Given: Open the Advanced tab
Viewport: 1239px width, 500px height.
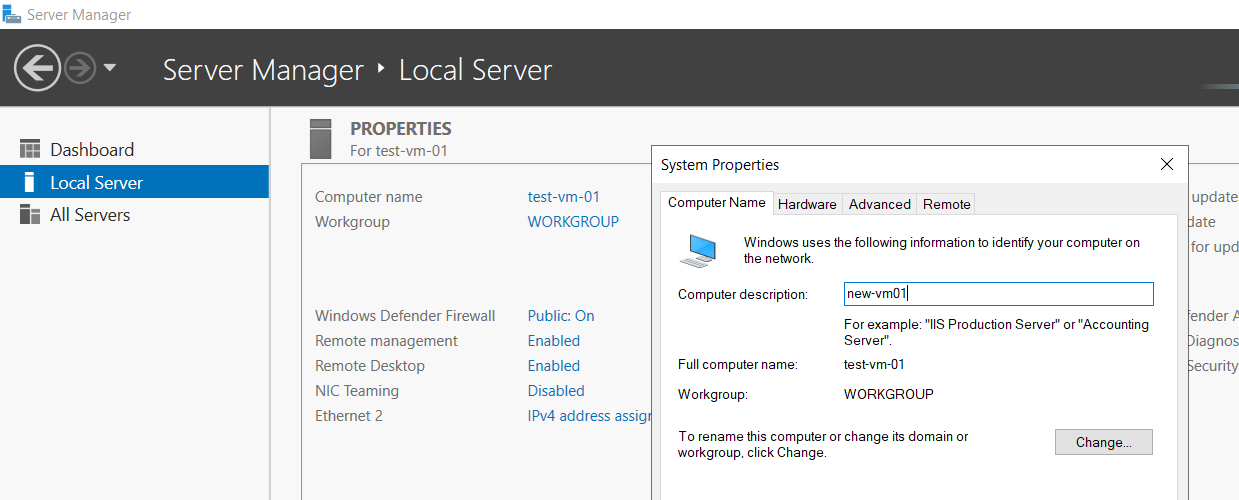Looking at the screenshot, I should pyautogui.click(x=880, y=204).
